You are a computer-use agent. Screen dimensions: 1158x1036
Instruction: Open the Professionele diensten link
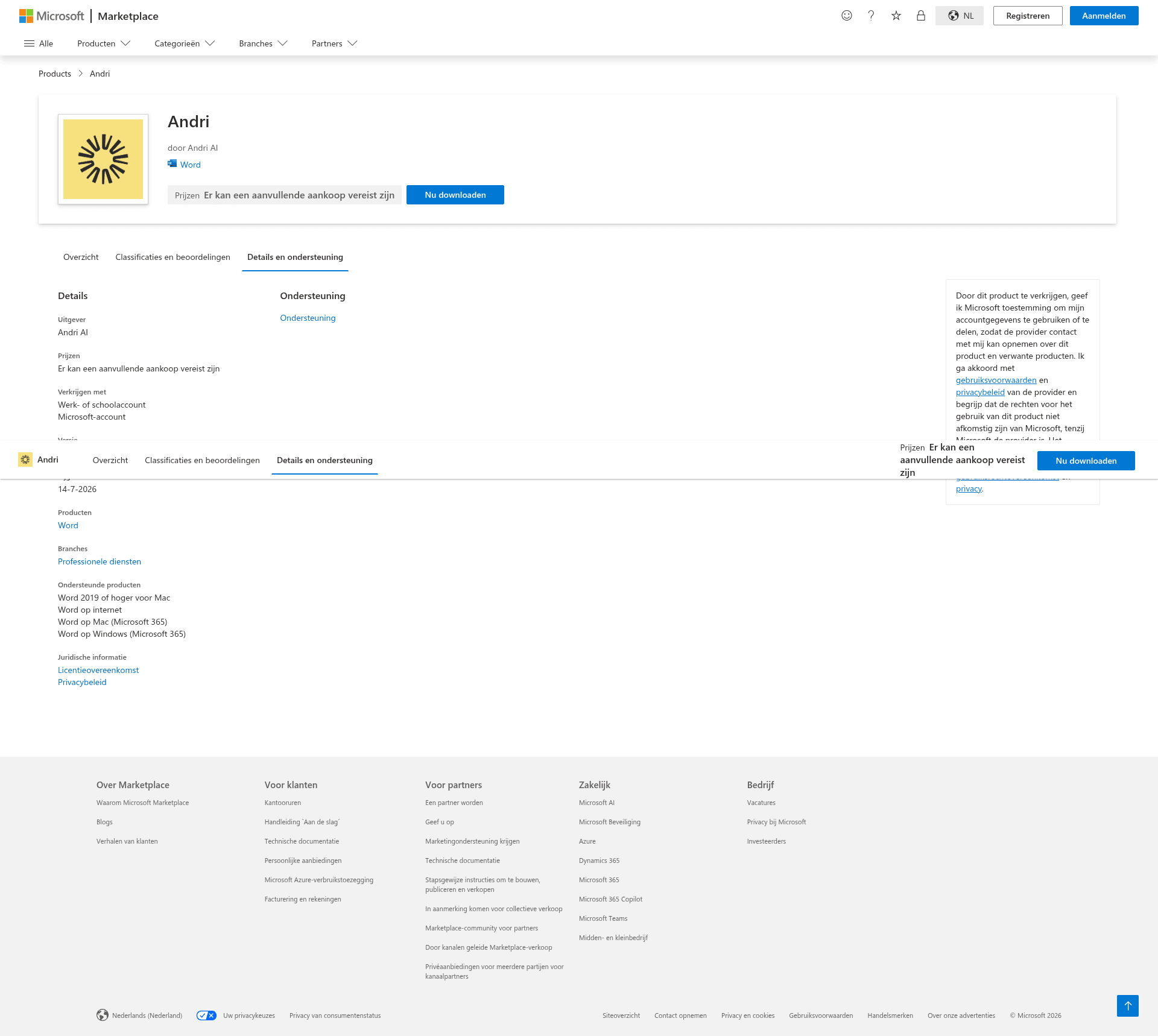click(x=100, y=561)
